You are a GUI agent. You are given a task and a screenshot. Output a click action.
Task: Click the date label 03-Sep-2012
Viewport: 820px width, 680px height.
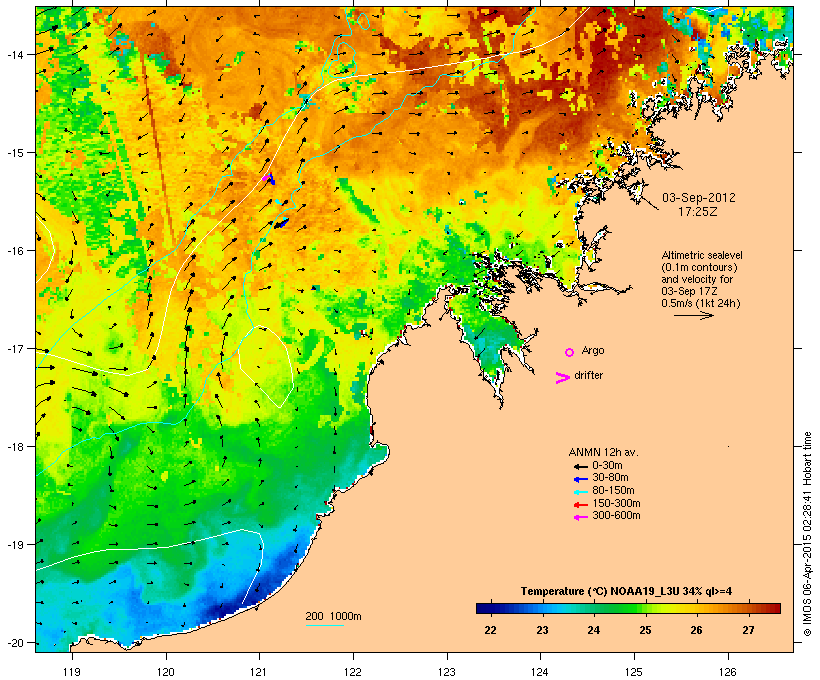699,198
